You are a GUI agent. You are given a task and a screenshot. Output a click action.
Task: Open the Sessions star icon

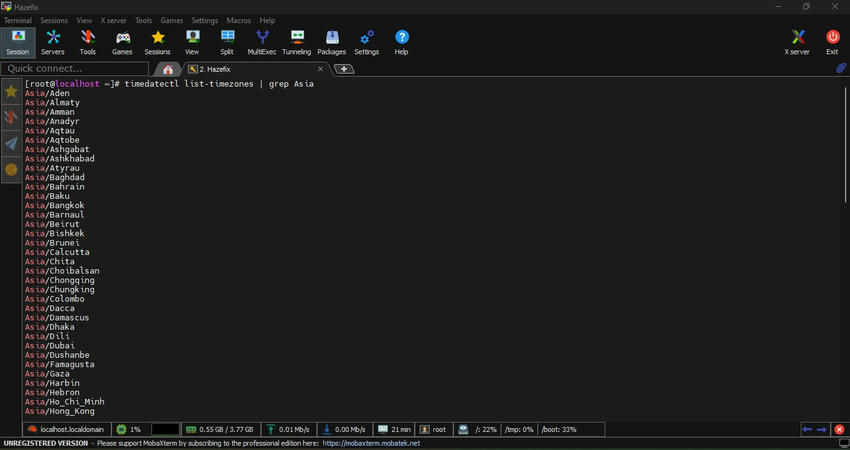click(x=158, y=42)
